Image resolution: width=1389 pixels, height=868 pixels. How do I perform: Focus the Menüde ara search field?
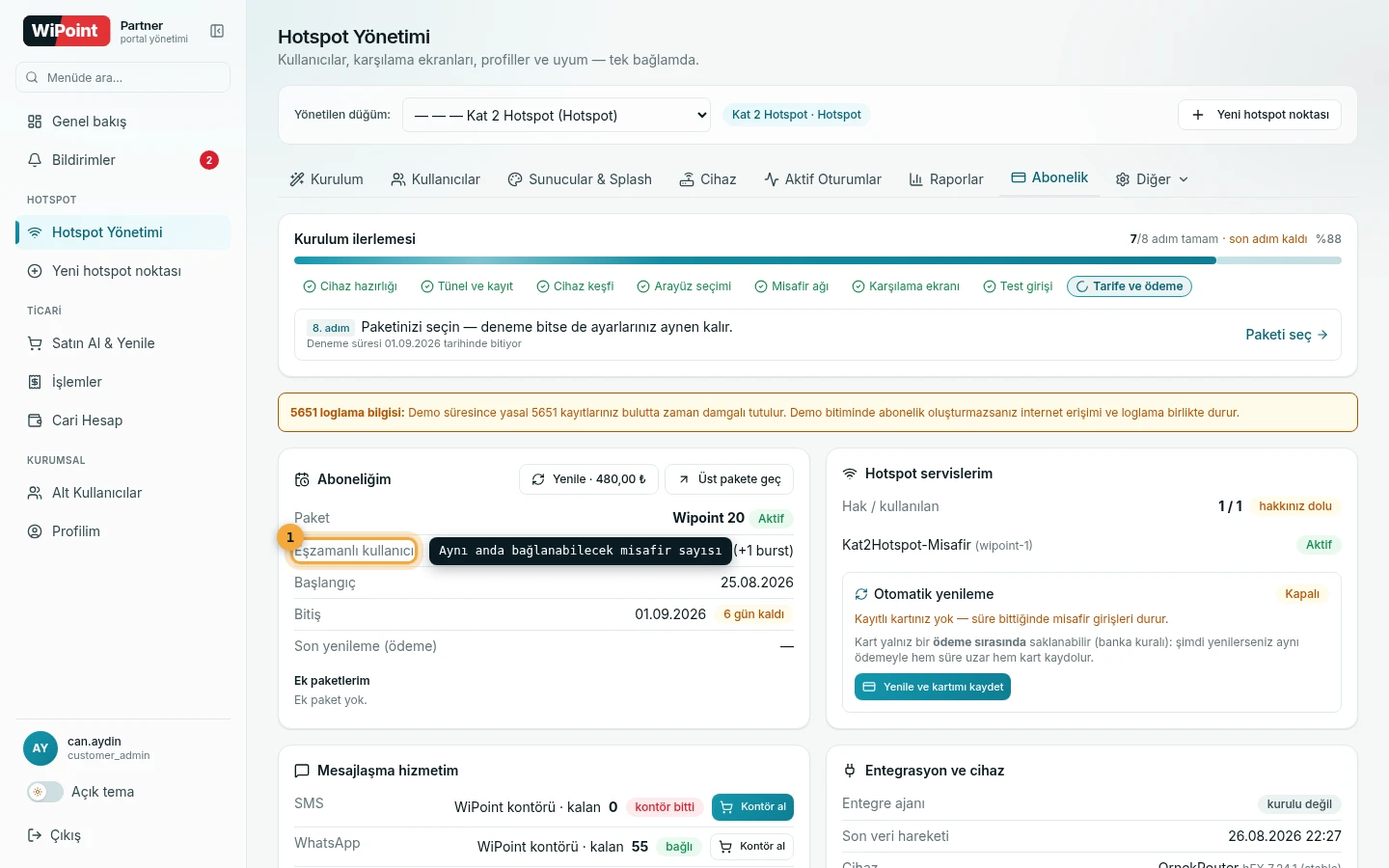click(123, 77)
